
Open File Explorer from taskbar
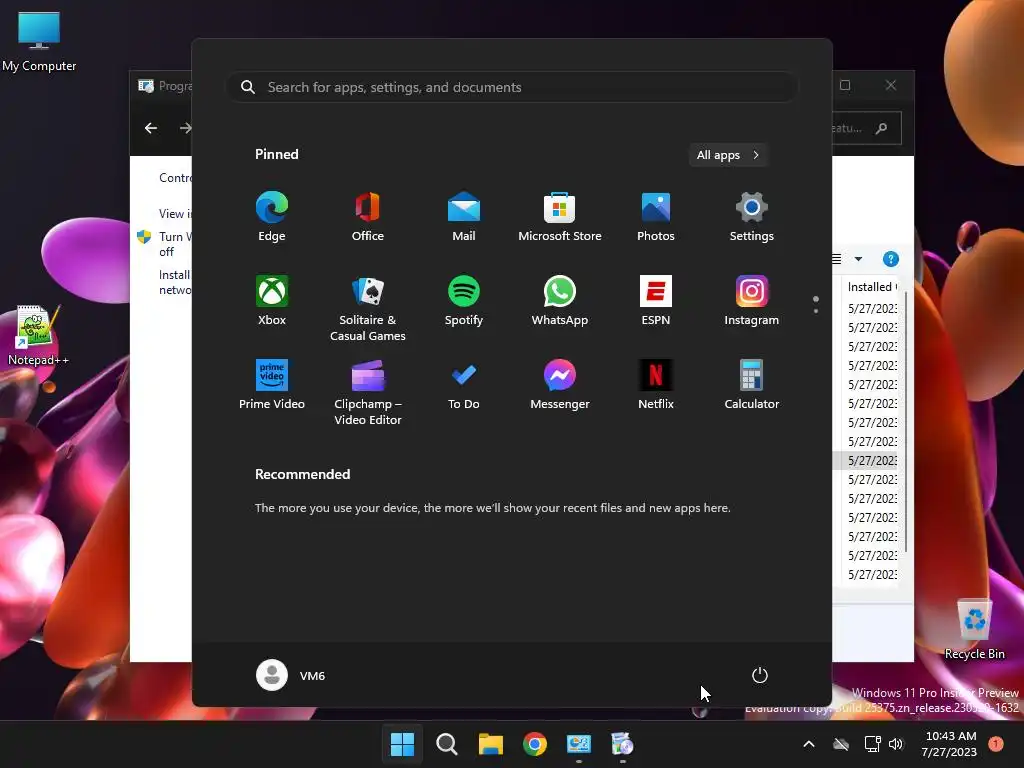pos(490,744)
